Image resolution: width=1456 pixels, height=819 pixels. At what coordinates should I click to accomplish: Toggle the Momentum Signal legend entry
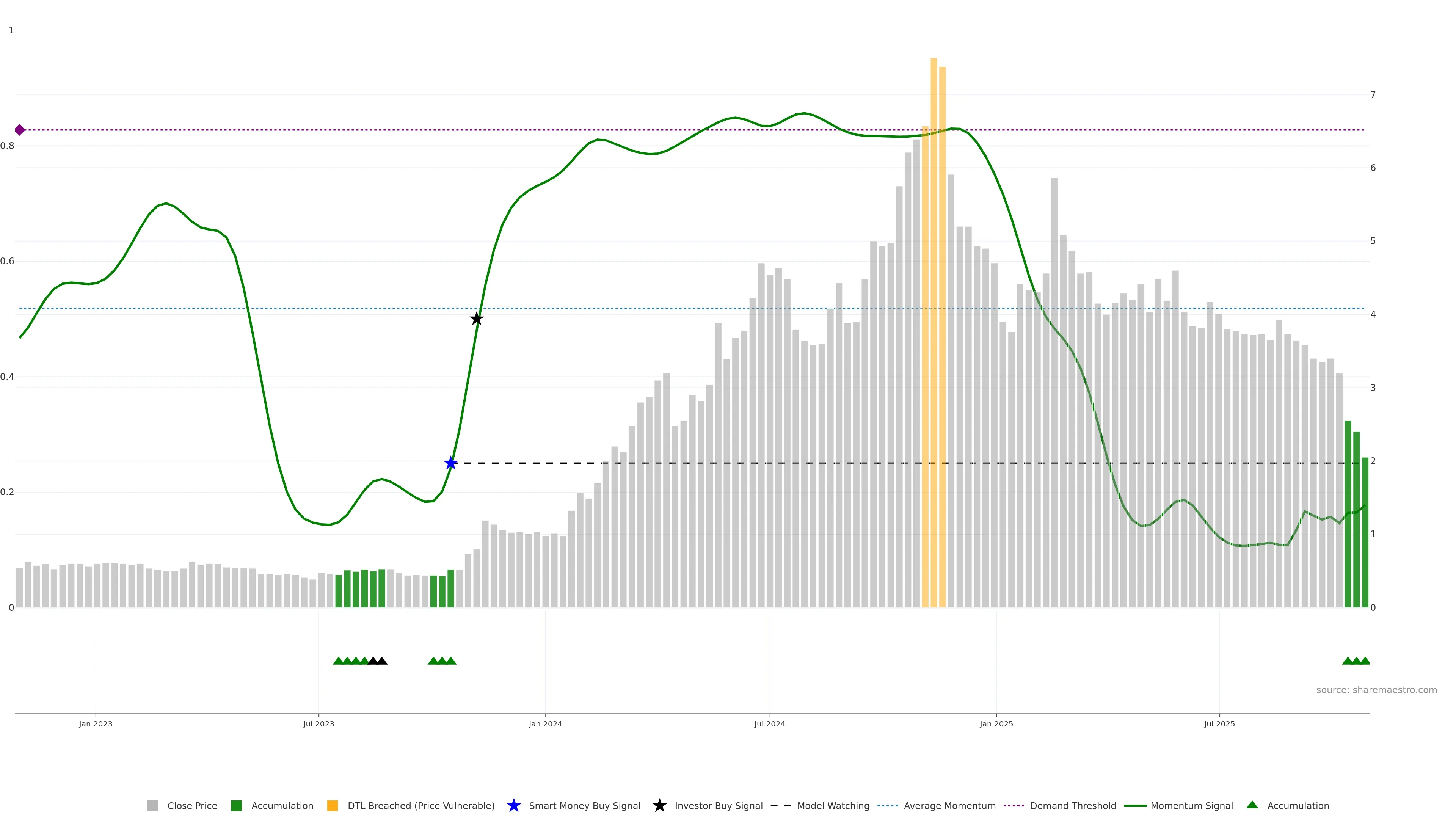[x=1191, y=805]
